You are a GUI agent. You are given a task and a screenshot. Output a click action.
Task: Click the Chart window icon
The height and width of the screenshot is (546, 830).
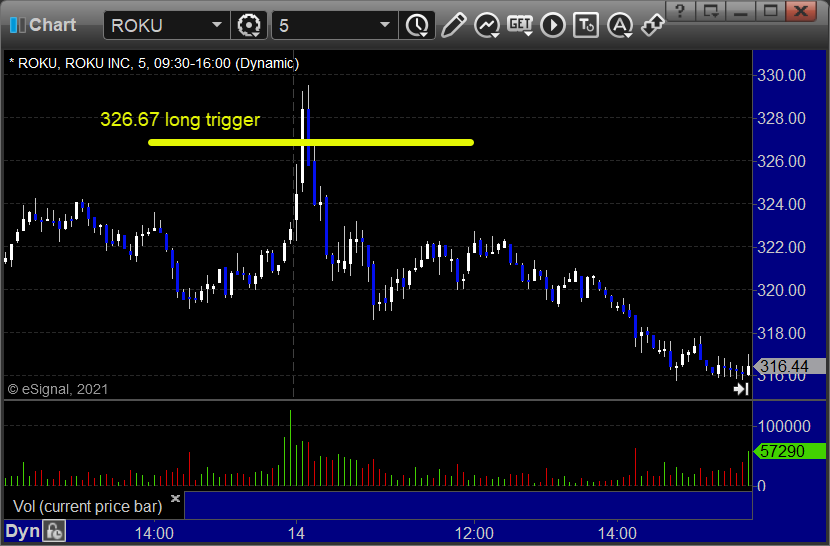click(17, 25)
